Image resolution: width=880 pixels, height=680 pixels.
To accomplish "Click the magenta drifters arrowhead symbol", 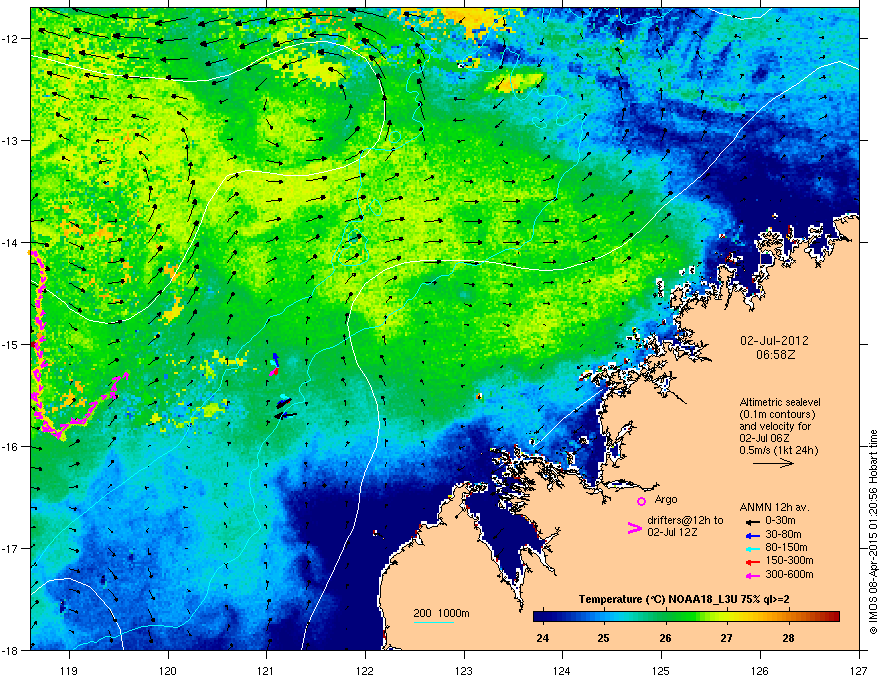I will coord(634,527).
